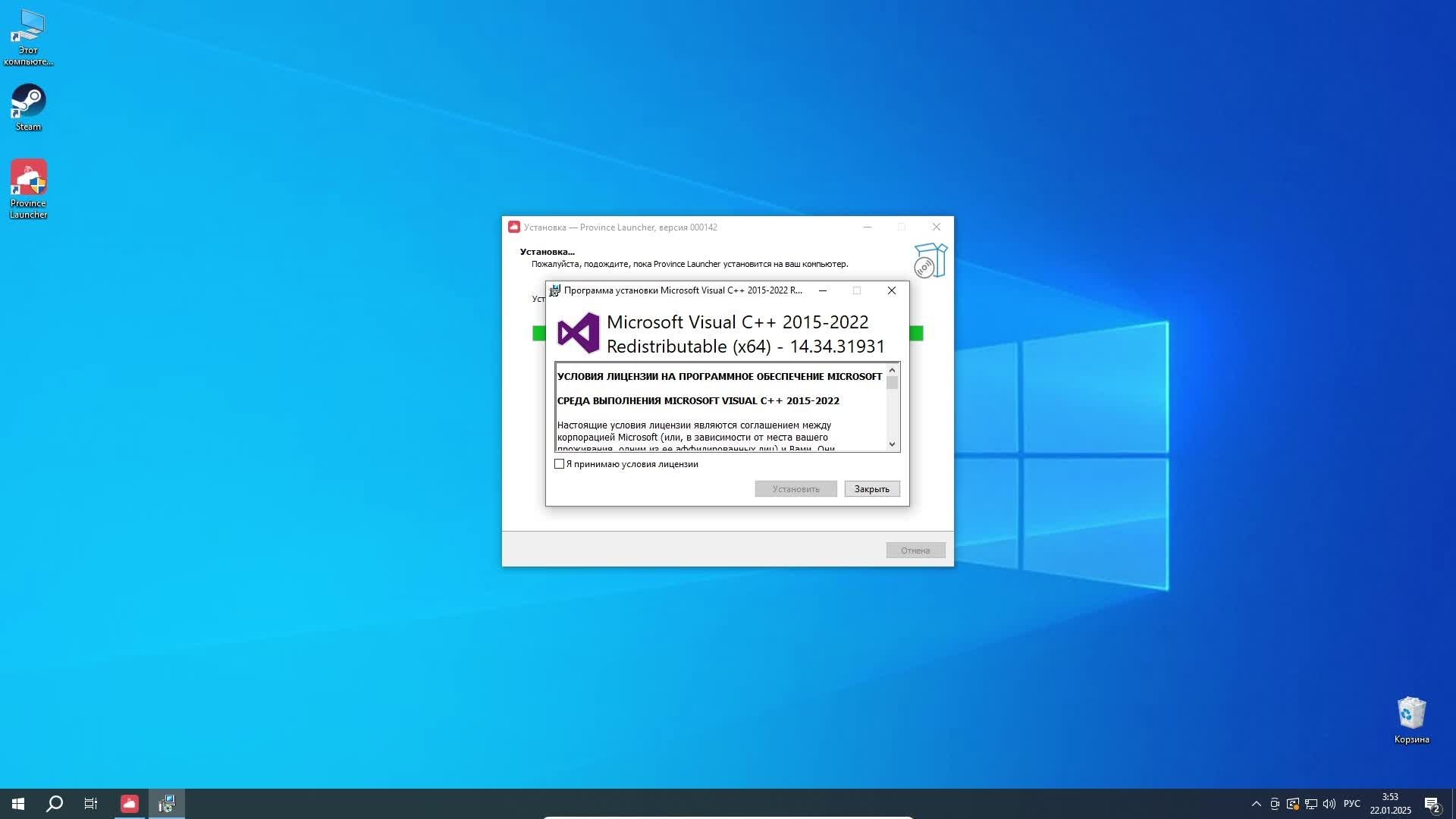
Task: Open Task View on the taskbar
Action: pos(91,804)
